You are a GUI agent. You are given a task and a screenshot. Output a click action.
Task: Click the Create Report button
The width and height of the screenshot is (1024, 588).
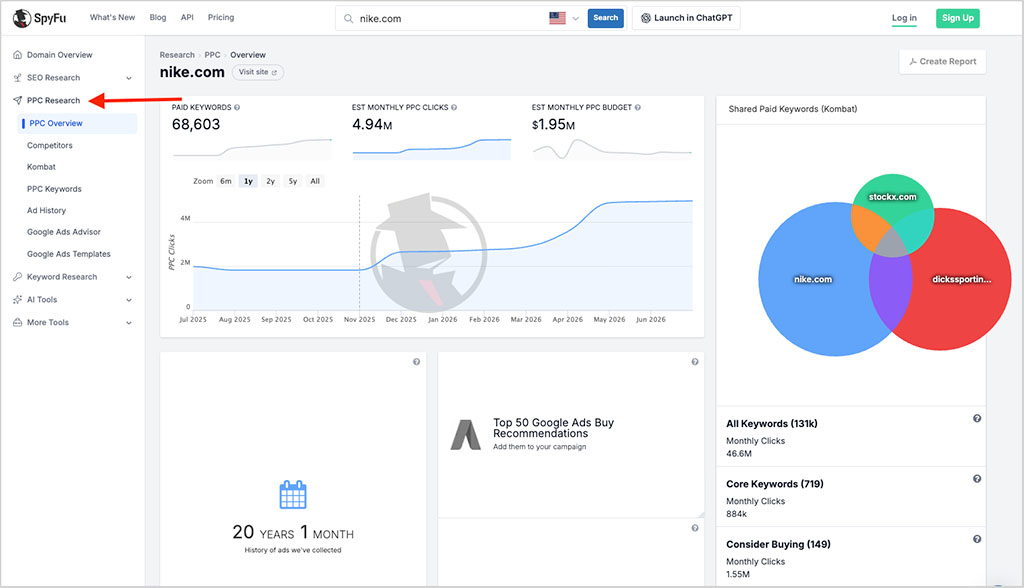[942, 61]
